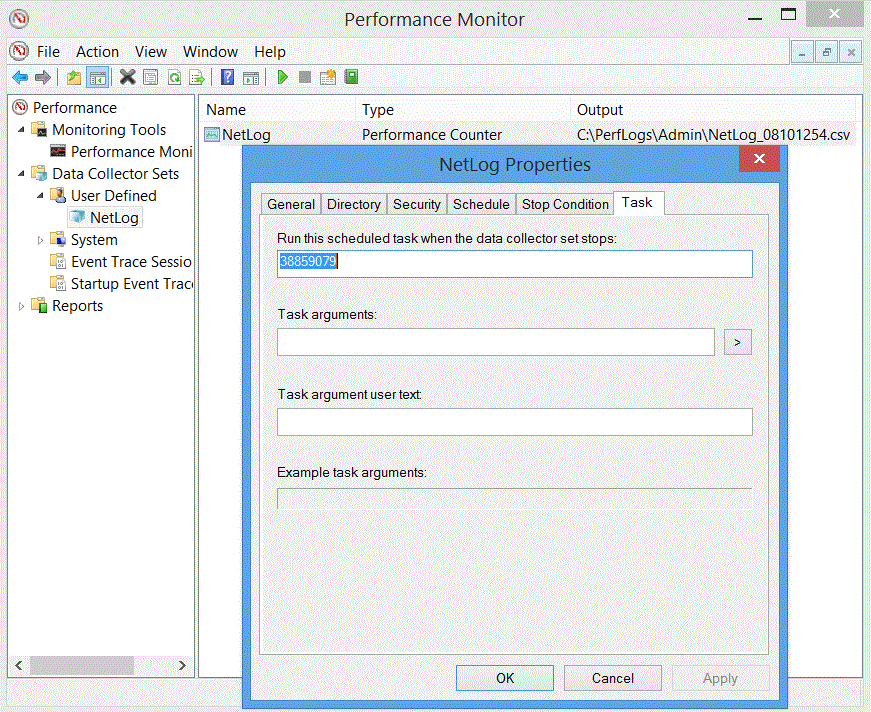Open the View menu
This screenshot has height=712, width=871.
click(x=151, y=52)
